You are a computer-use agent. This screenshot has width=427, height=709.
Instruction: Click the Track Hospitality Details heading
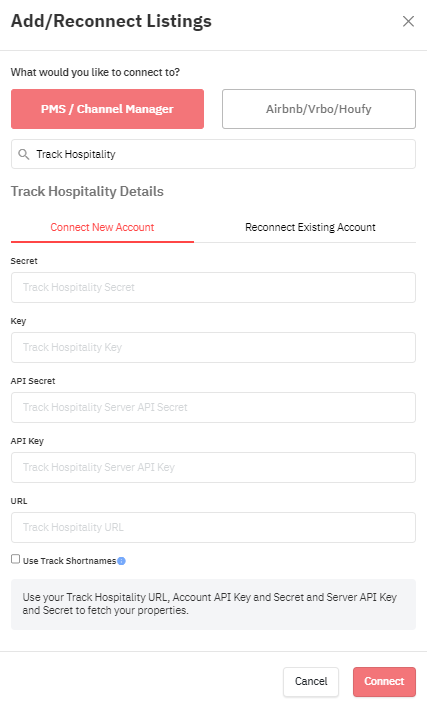(87, 191)
